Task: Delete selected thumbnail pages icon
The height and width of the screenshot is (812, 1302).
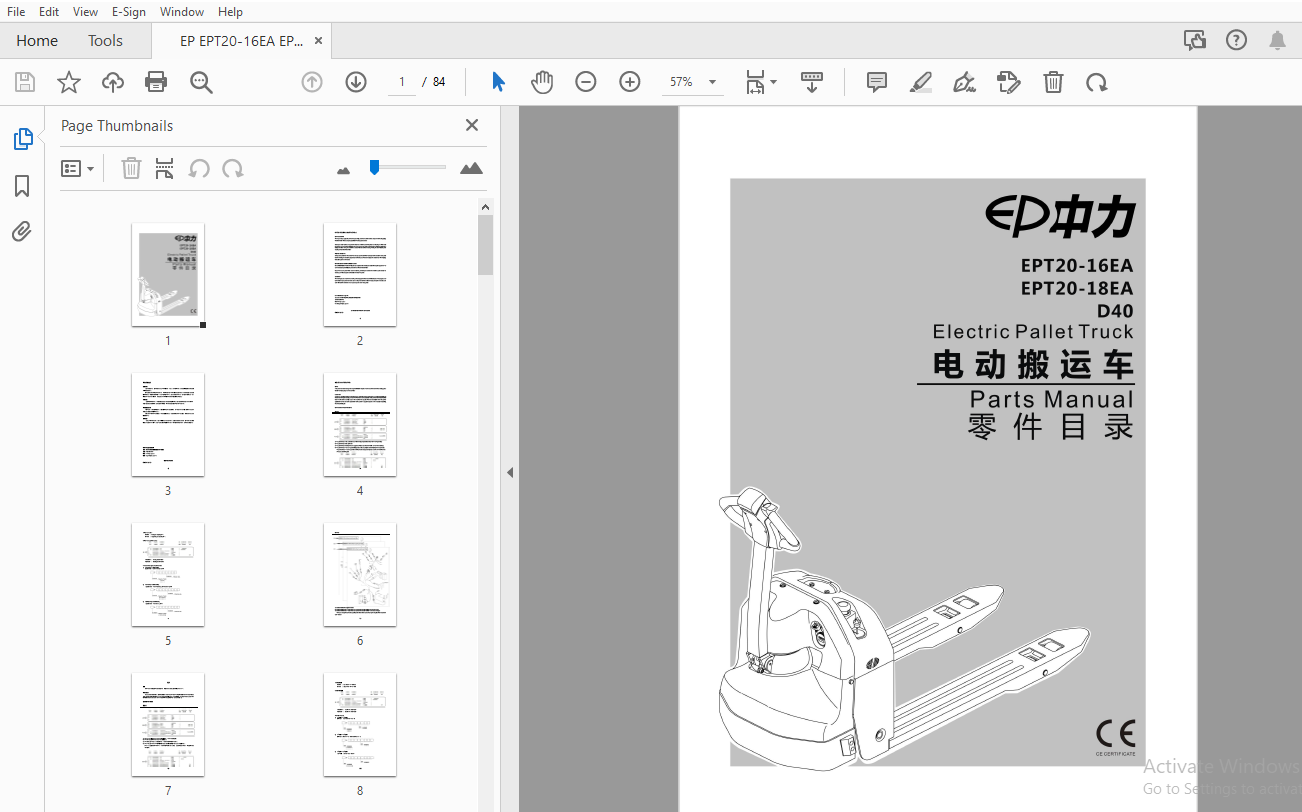Action: pyautogui.click(x=131, y=168)
